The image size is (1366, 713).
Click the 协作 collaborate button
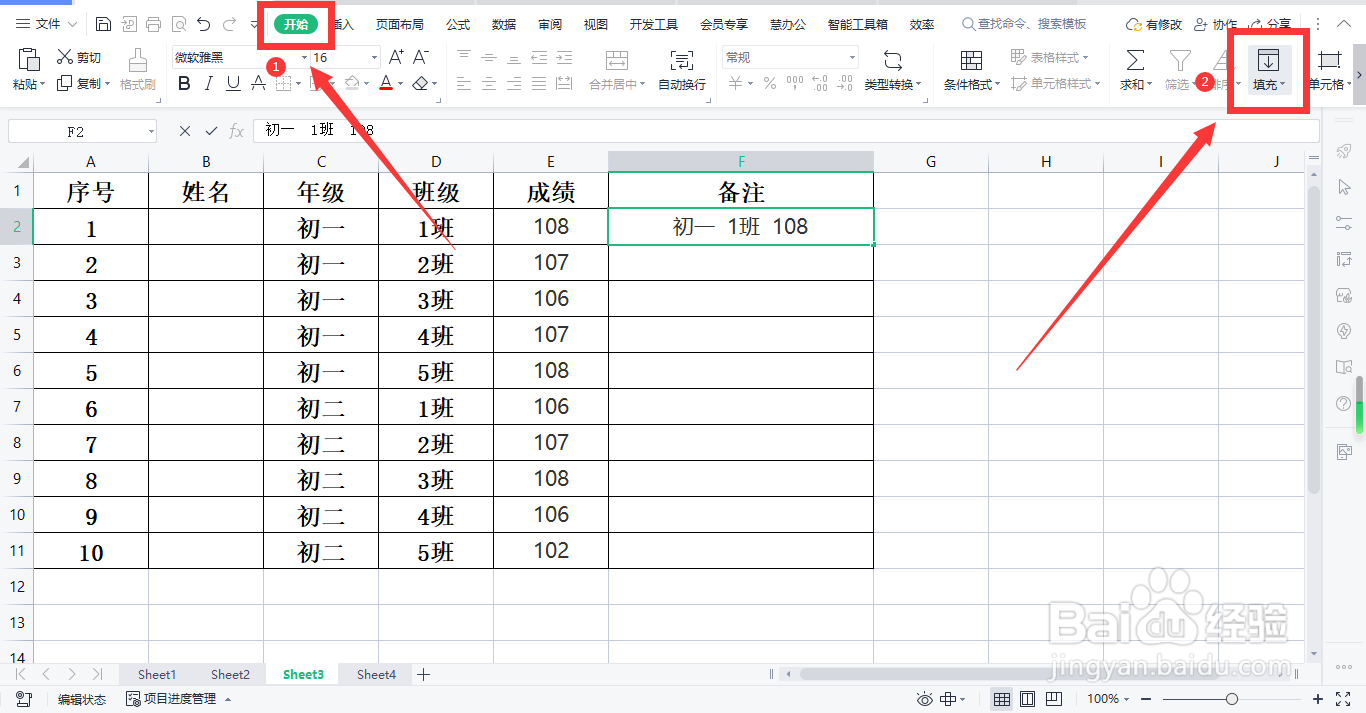(1215, 24)
